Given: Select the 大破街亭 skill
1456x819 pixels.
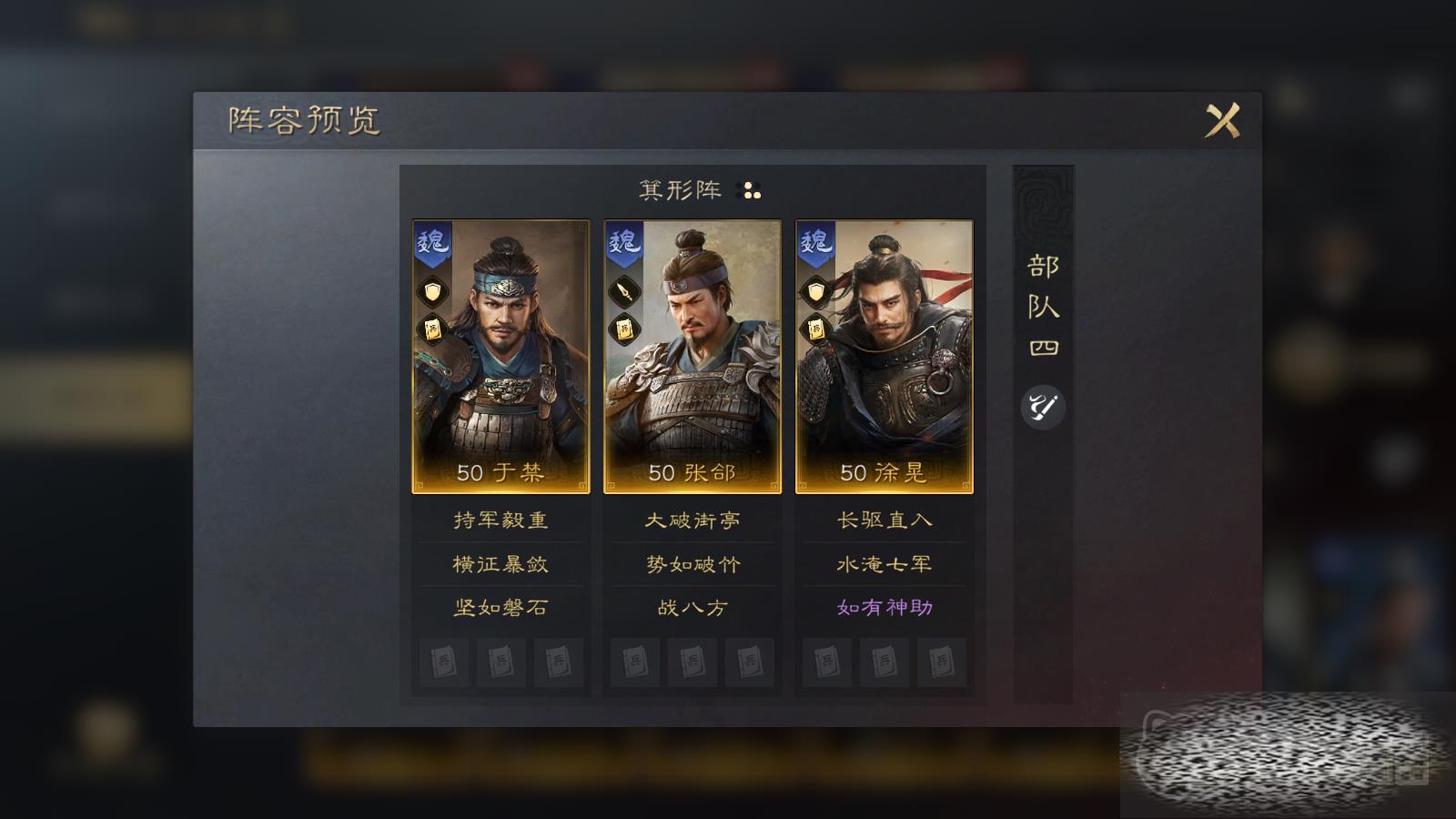Looking at the screenshot, I should click(693, 521).
